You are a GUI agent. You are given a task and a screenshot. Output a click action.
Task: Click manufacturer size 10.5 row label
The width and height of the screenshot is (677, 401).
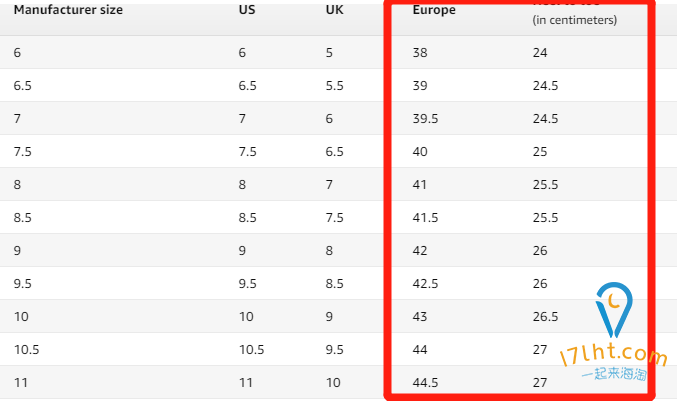pos(26,349)
